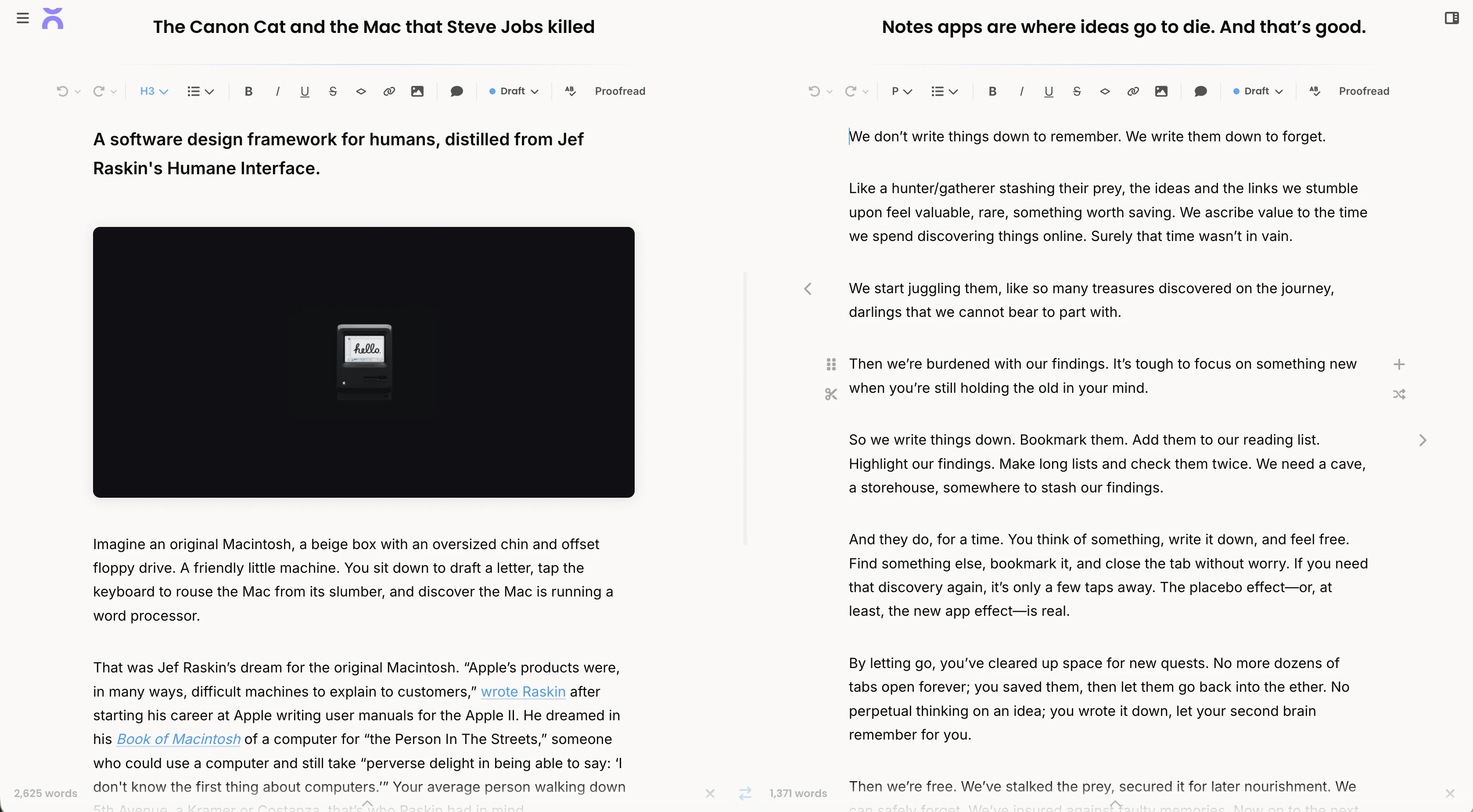Screen dimensions: 1473x812
Task: Redo in the Notes apps document toolbar
Action: [x=850, y=91]
